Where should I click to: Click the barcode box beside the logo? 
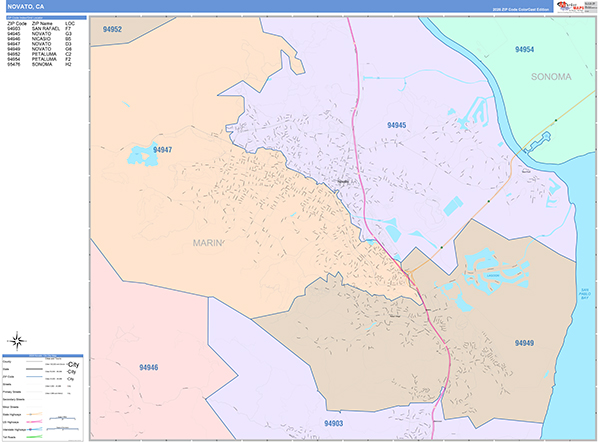(x=592, y=6)
